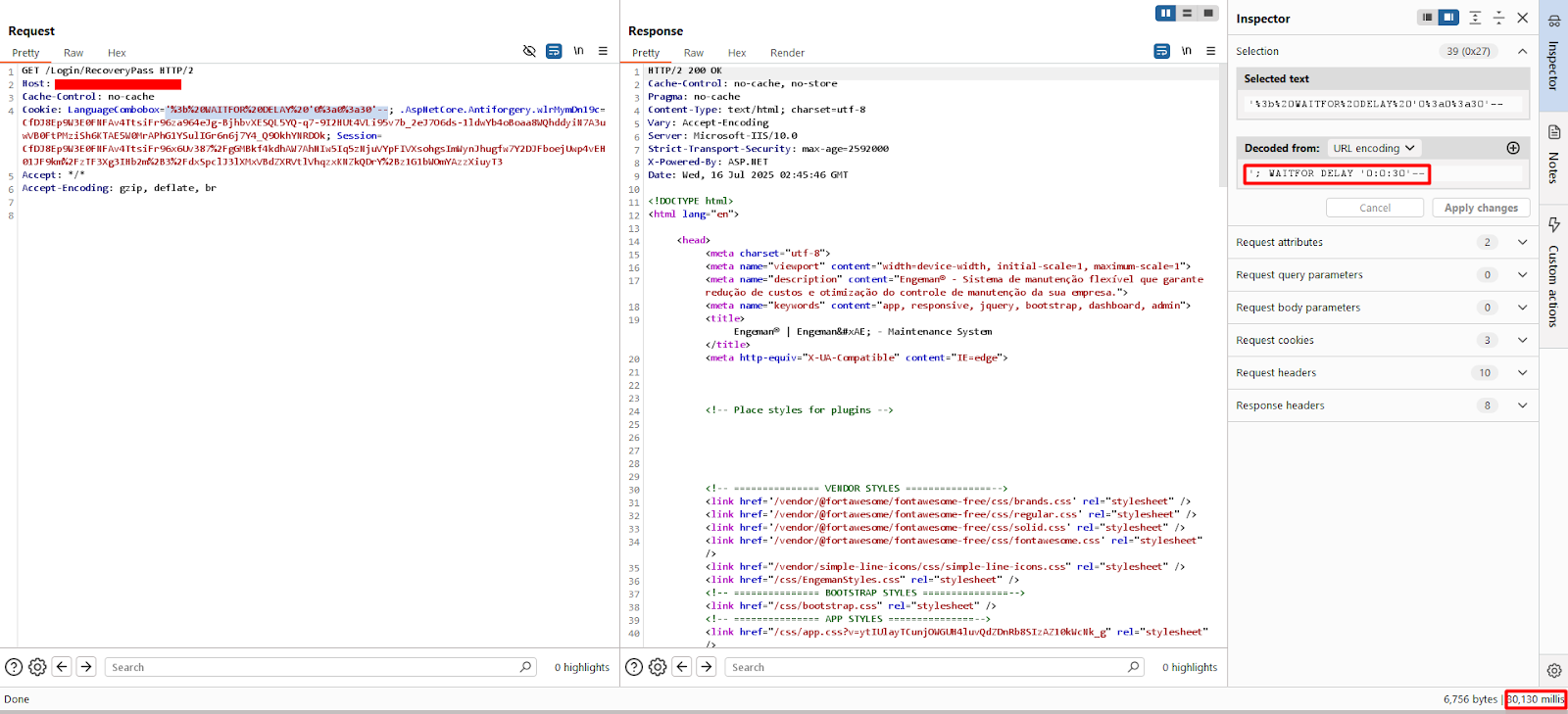This screenshot has height=714, width=1568.
Task: Toggle \n newline display in Request panel
Action: (x=578, y=51)
